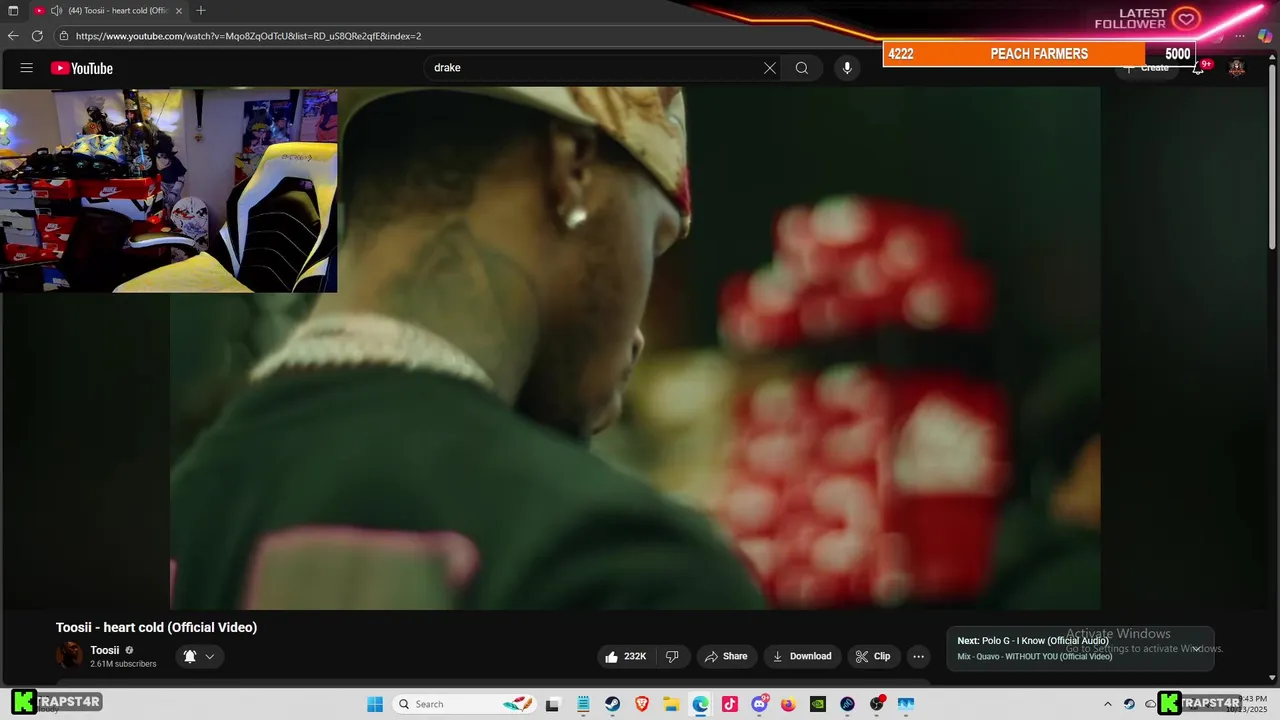The image size is (1280, 720).
Task: Open browser settings three-dot menu
Action: [1239, 36]
